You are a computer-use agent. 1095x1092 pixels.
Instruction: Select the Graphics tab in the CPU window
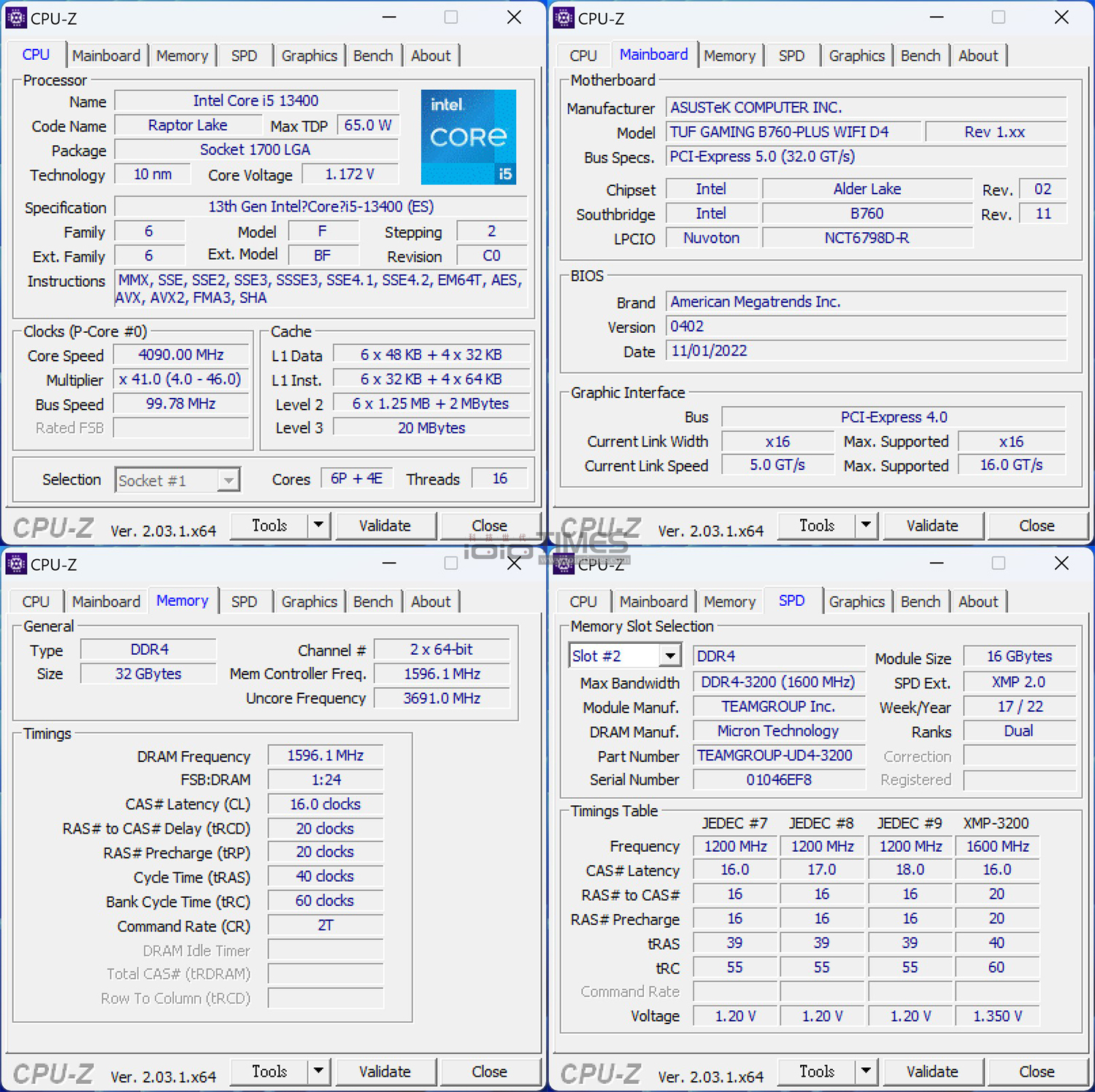309,55
